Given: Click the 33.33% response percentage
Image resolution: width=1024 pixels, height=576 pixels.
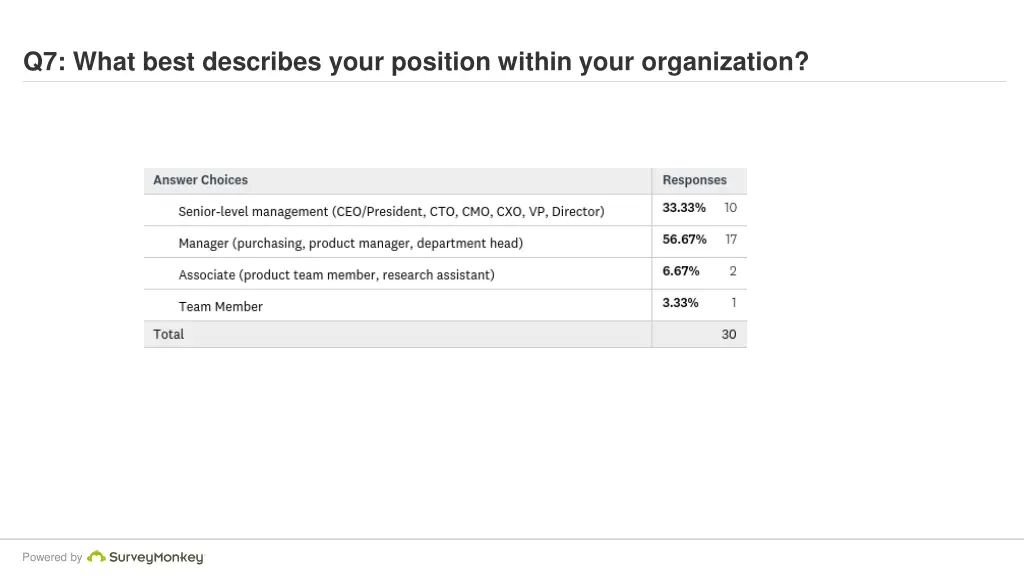Looking at the screenshot, I should pyautogui.click(x=684, y=208).
